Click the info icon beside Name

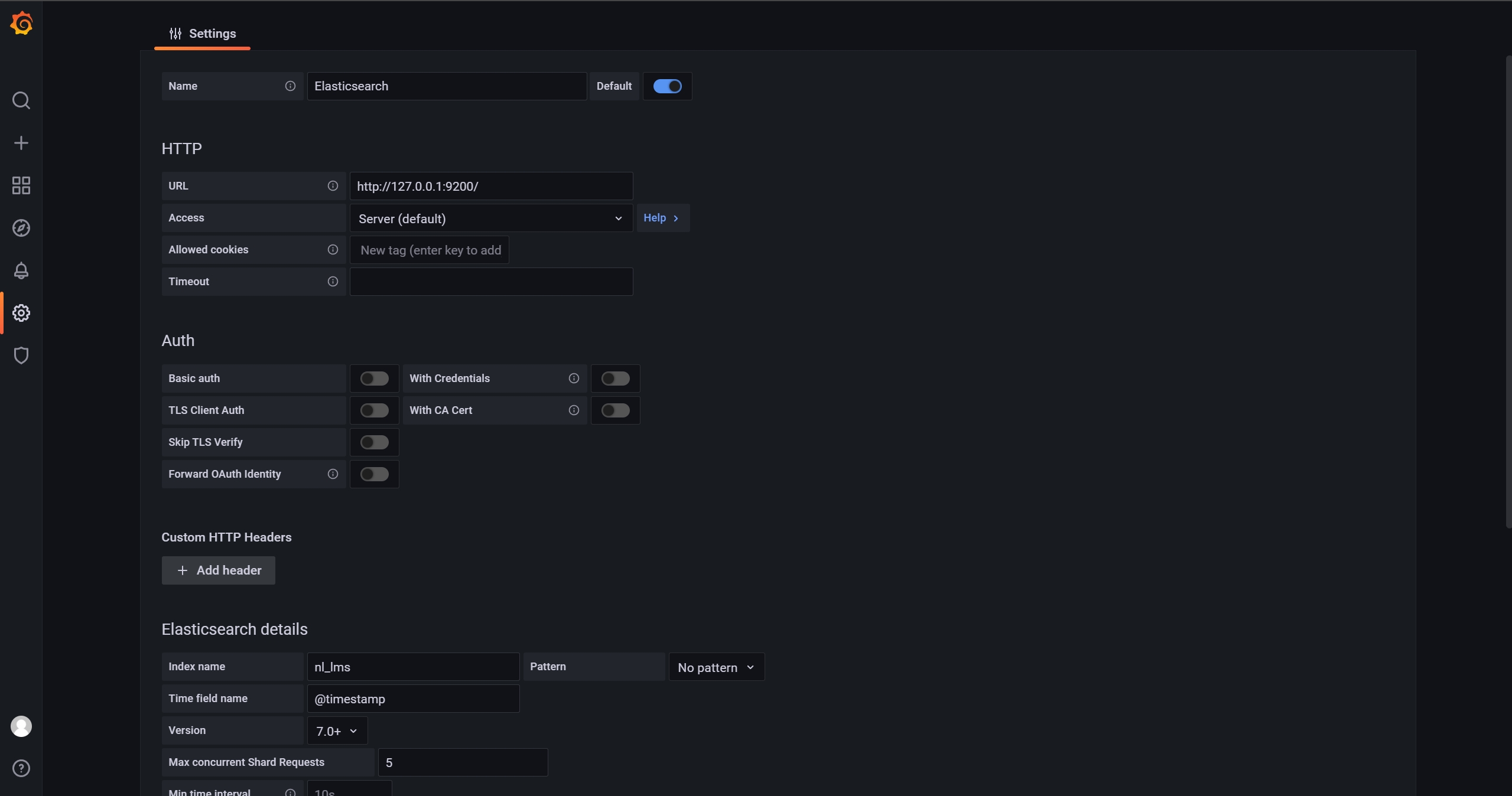290,86
